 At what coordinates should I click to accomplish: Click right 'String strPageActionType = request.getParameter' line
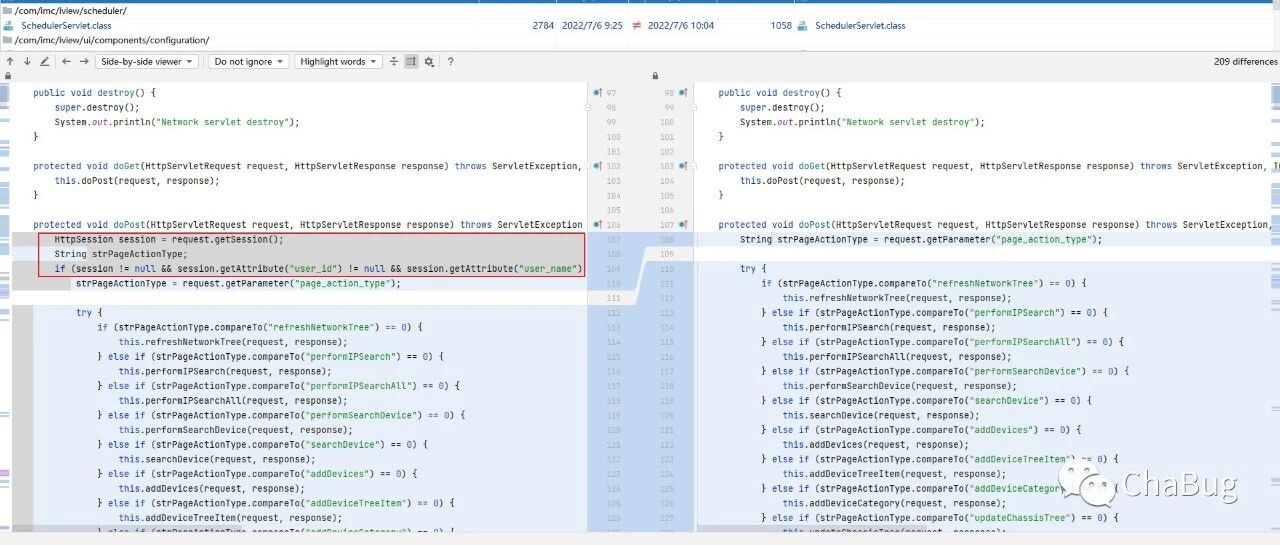(921, 240)
